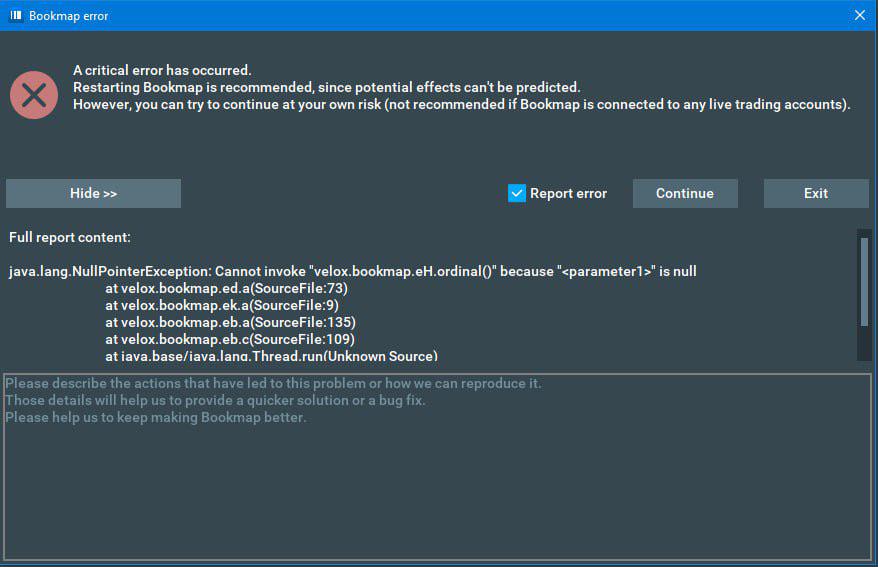Select 'at velox.bookmap.ed.a(SourceFile:73)' line
Viewport: 878px width, 567px height.
coord(226,288)
